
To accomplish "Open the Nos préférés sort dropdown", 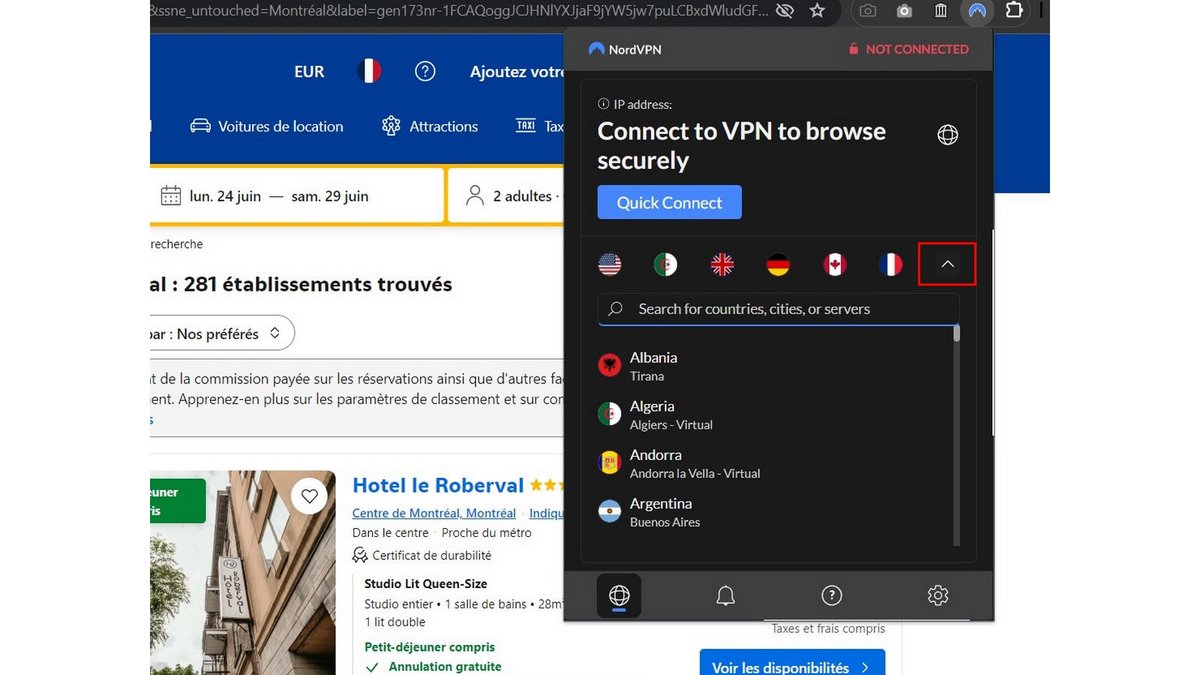I will pyautogui.click(x=222, y=334).
